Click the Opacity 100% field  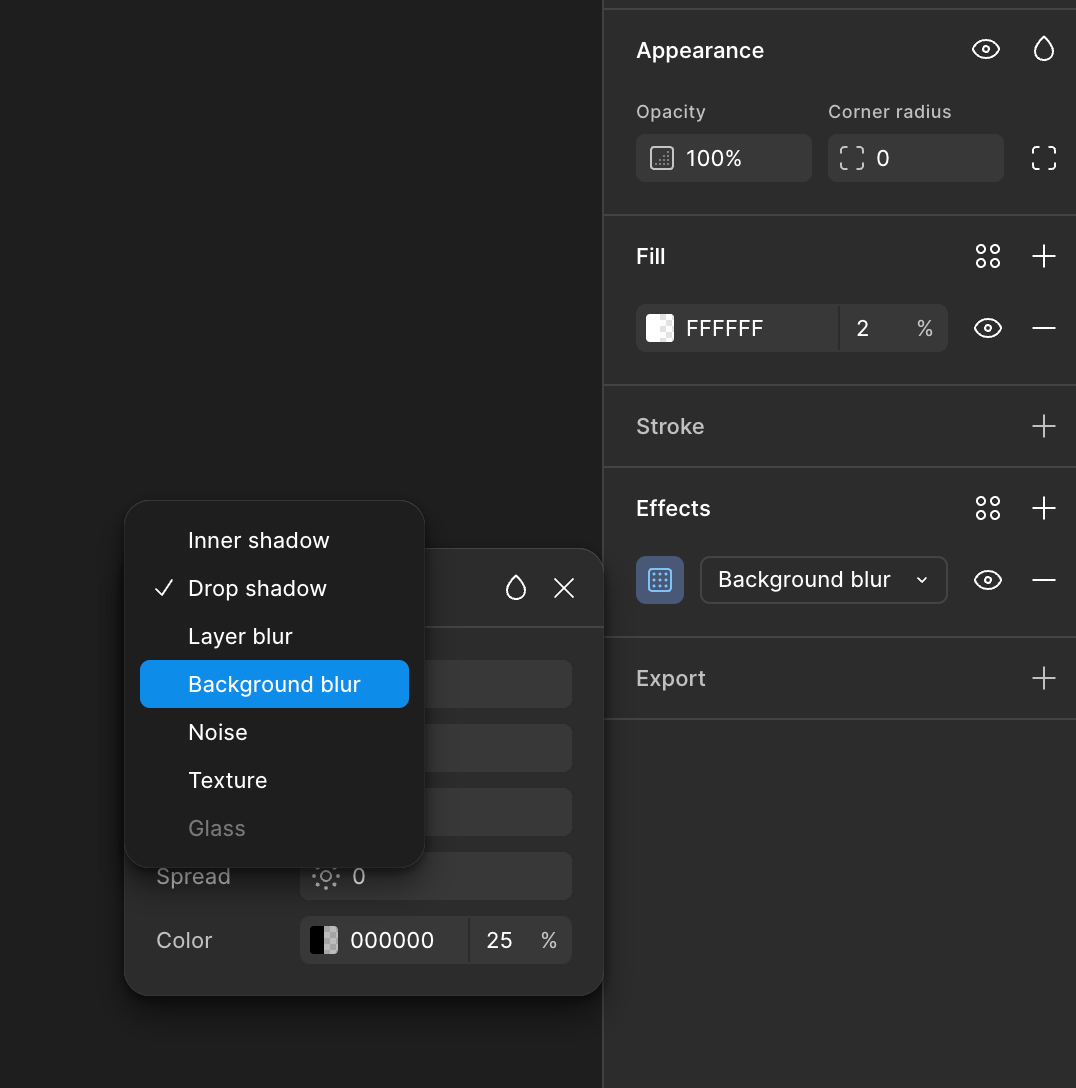[723, 158]
